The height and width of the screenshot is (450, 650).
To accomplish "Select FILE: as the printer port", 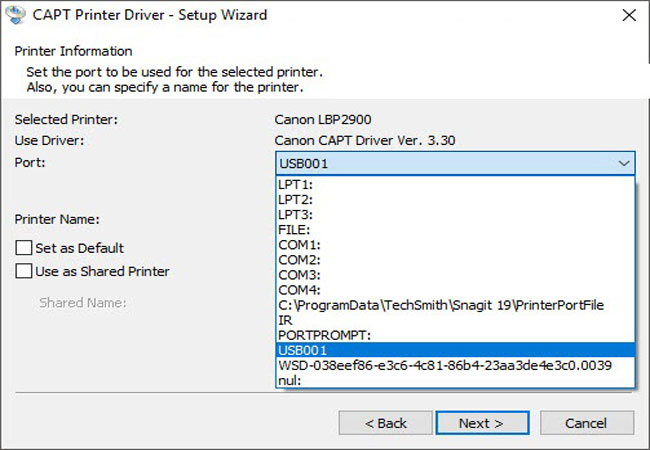I will [294, 229].
